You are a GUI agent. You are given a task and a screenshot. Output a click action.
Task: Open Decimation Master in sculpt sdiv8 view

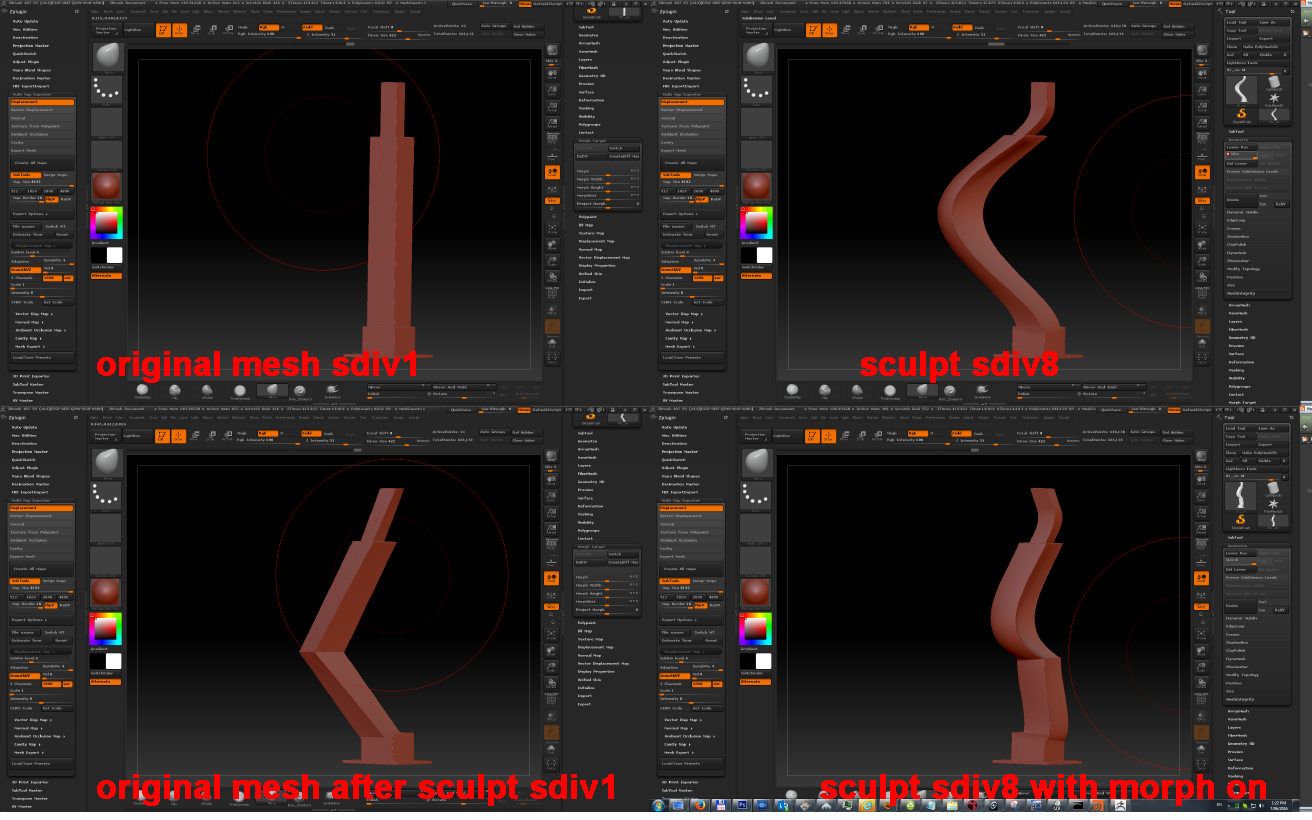(x=680, y=78)
